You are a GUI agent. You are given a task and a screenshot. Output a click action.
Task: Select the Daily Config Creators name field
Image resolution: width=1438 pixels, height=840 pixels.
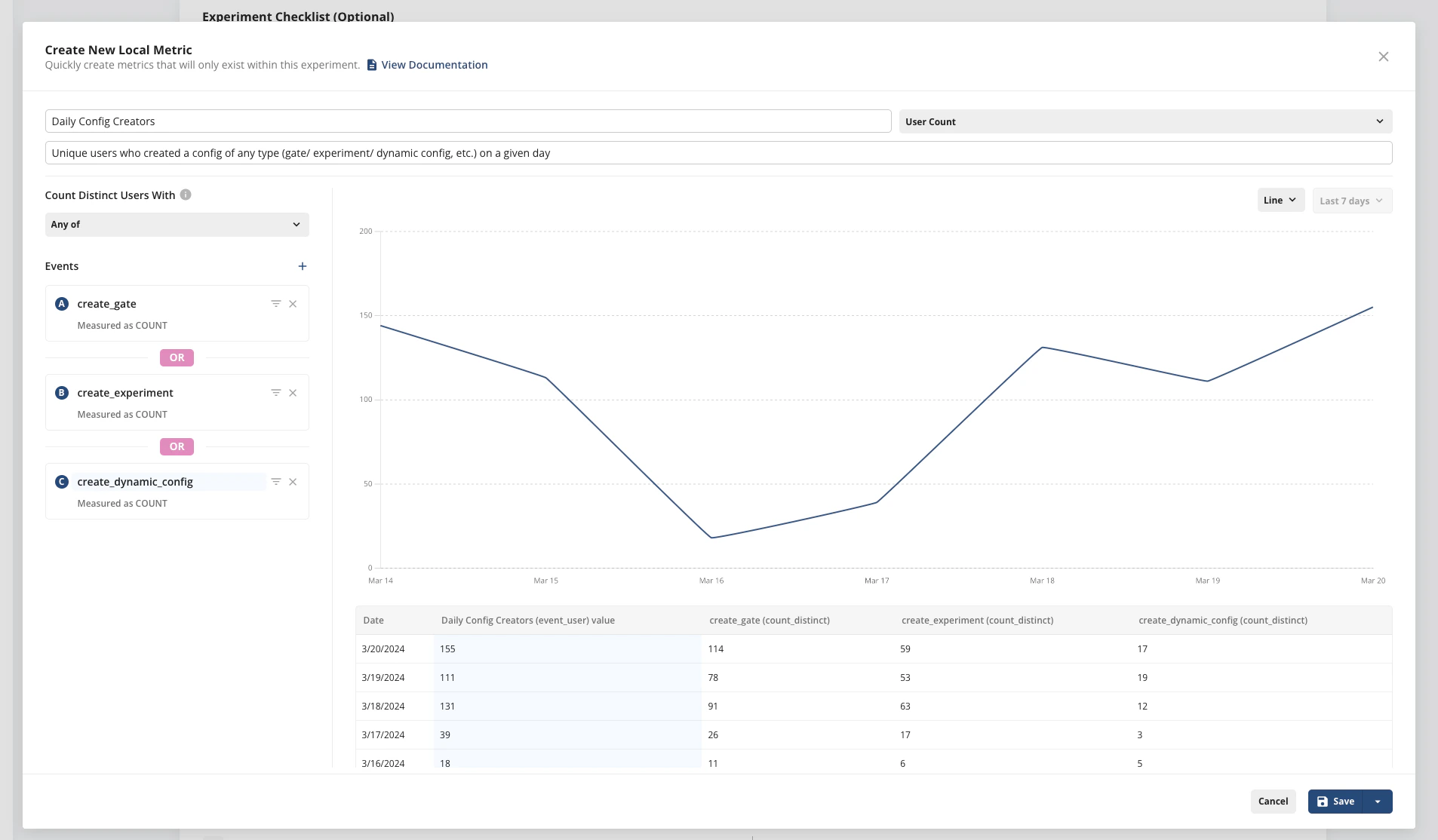[468, 121]
